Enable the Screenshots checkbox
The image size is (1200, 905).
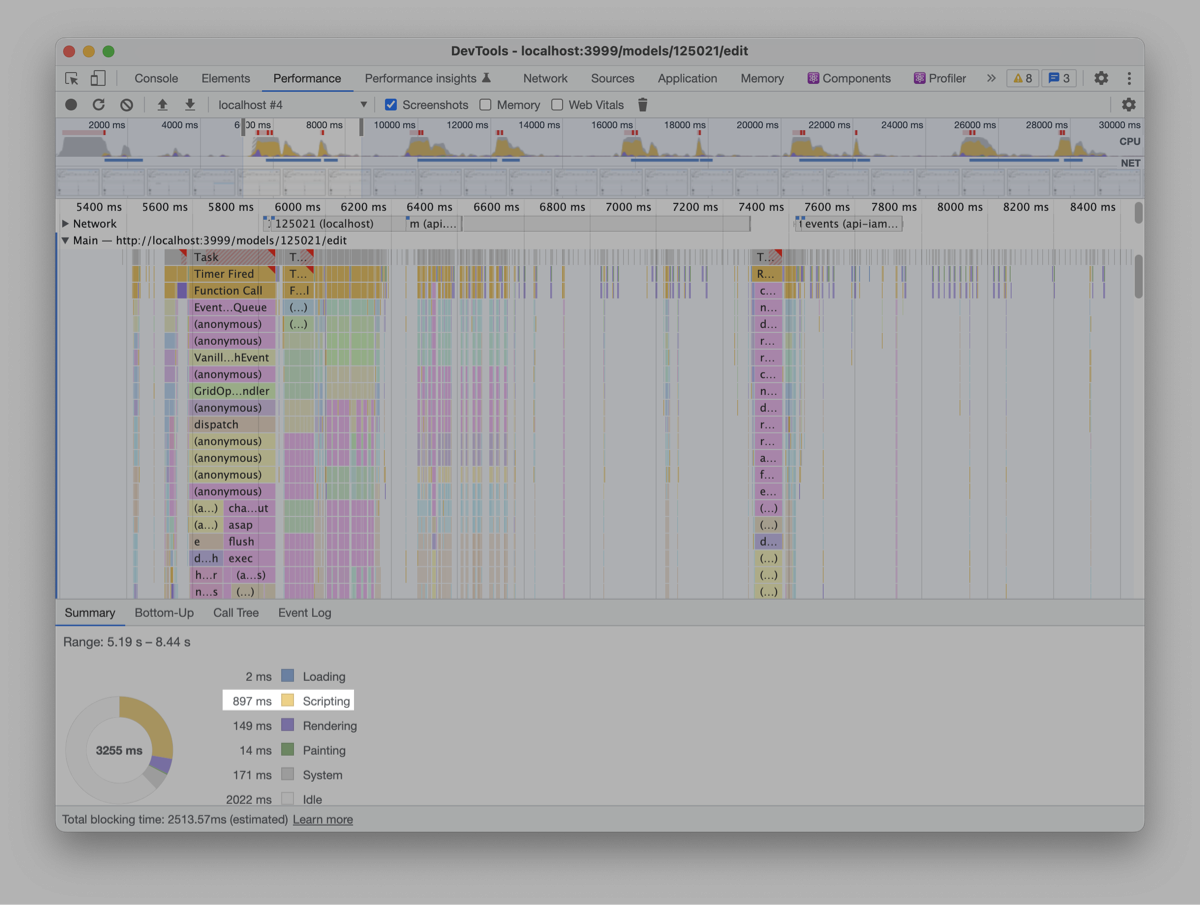[391, 104]
